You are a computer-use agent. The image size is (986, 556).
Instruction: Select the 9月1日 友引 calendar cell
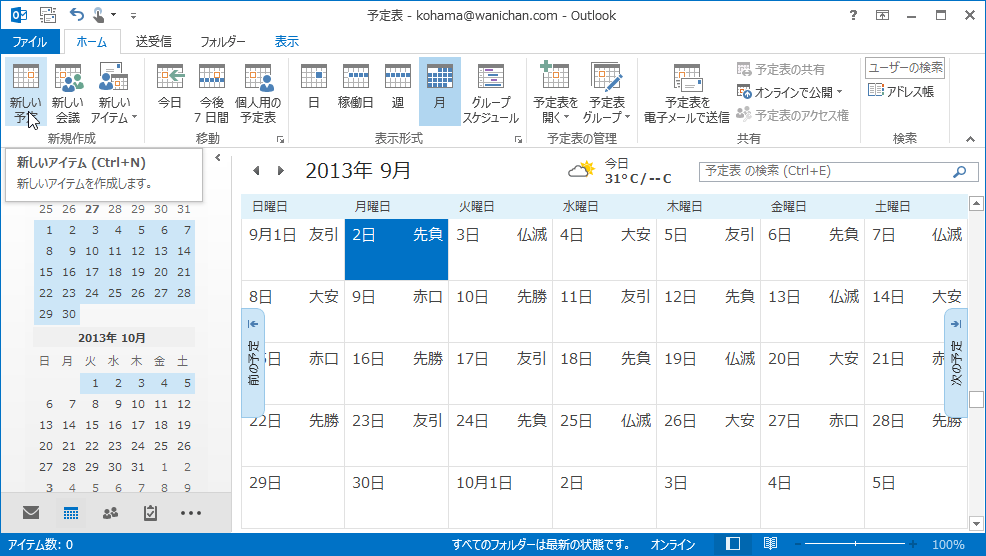click(293, 249)
